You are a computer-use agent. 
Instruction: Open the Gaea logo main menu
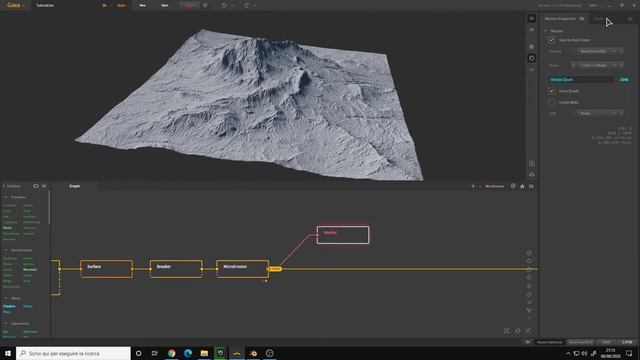pos(16,5)
